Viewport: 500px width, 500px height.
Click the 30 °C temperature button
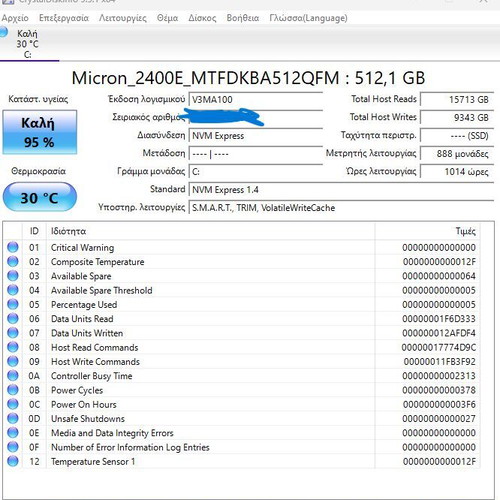tap(40, 197)
